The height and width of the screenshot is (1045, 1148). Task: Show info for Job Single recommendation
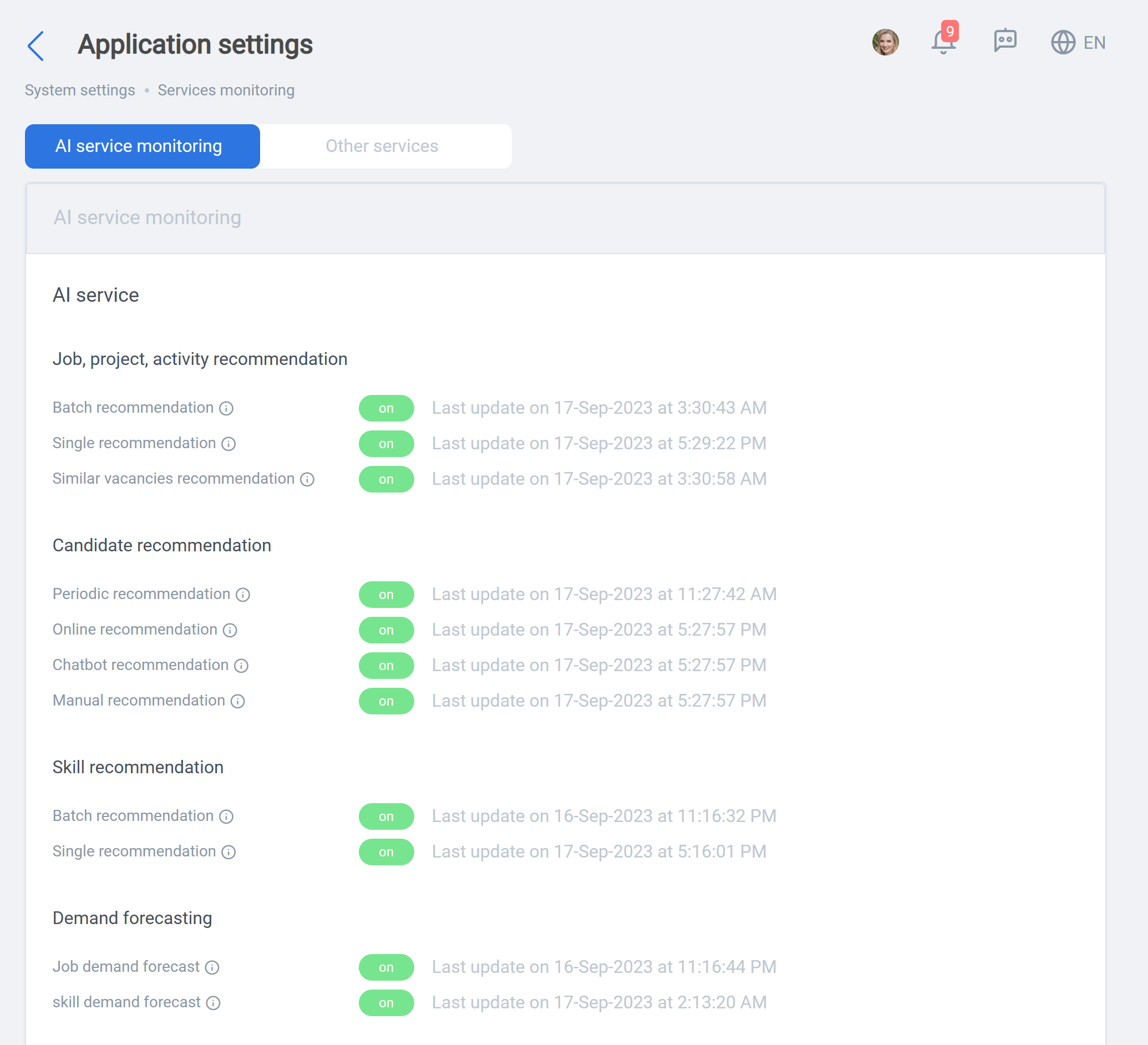pyautogui.click(x=229, y=444)
